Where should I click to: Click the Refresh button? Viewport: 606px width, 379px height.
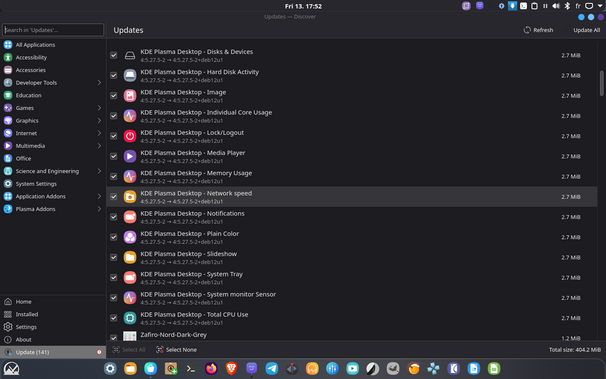pyautogui.click(x=538, y=30)
